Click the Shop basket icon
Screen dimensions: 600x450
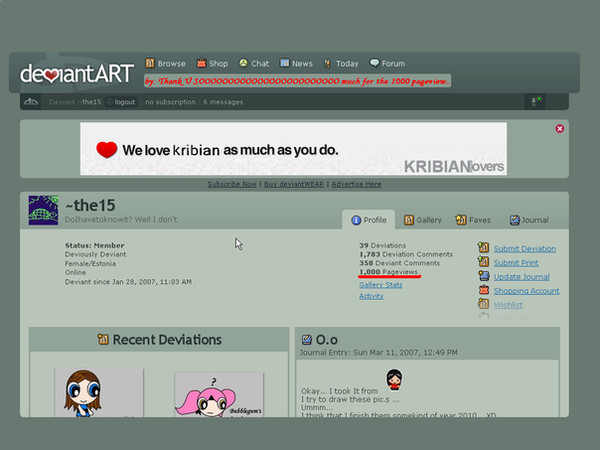click(201, 63)
